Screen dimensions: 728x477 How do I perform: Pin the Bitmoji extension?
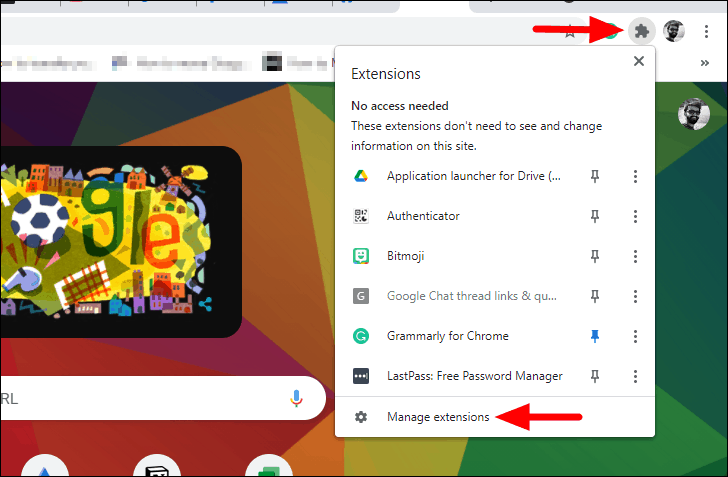pyautogui.click(x=595, y=256)
